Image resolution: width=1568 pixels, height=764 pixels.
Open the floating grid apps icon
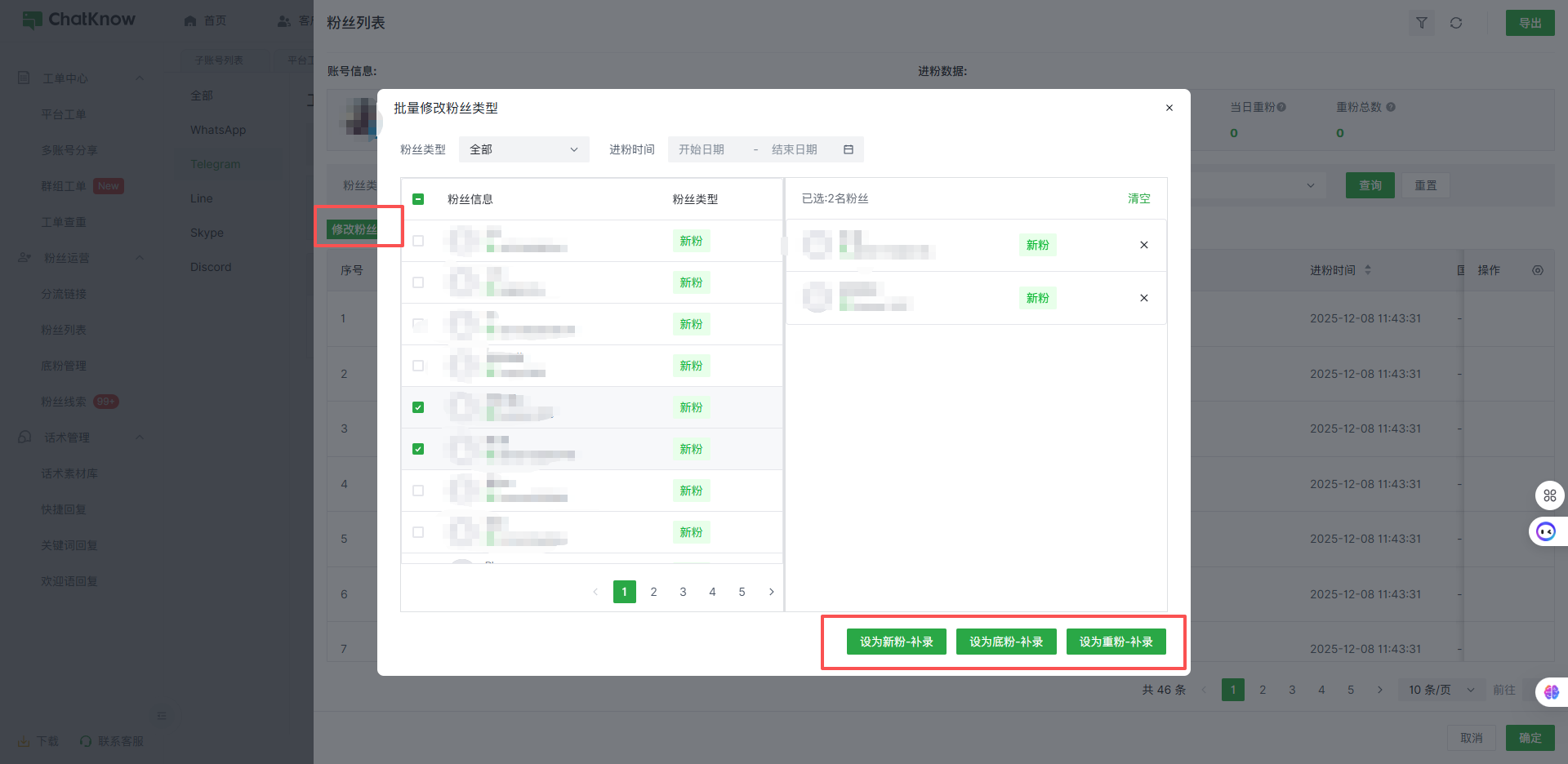1549,495
